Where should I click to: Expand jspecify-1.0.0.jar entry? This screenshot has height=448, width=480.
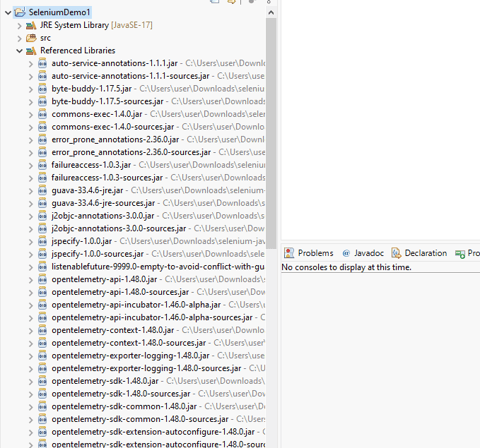(31, 241)
